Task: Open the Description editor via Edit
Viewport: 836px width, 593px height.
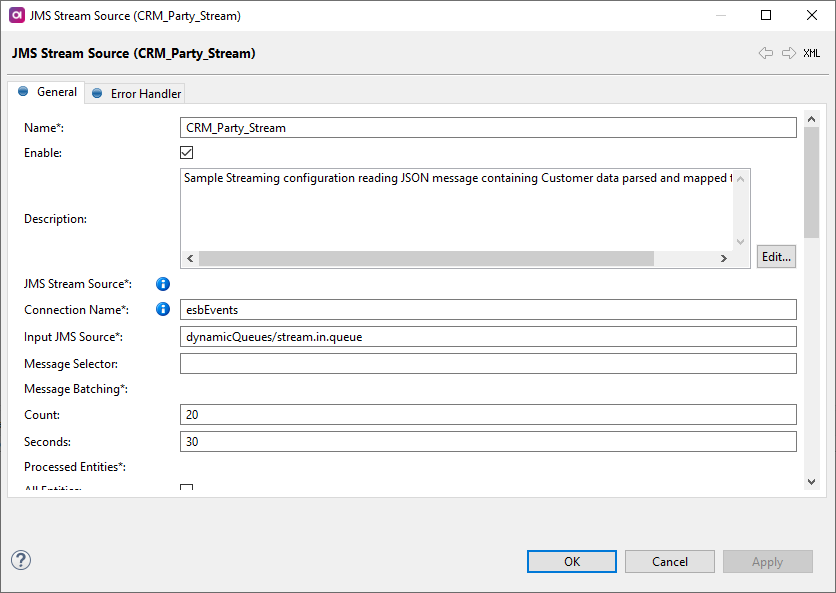Action: (776, 256)
